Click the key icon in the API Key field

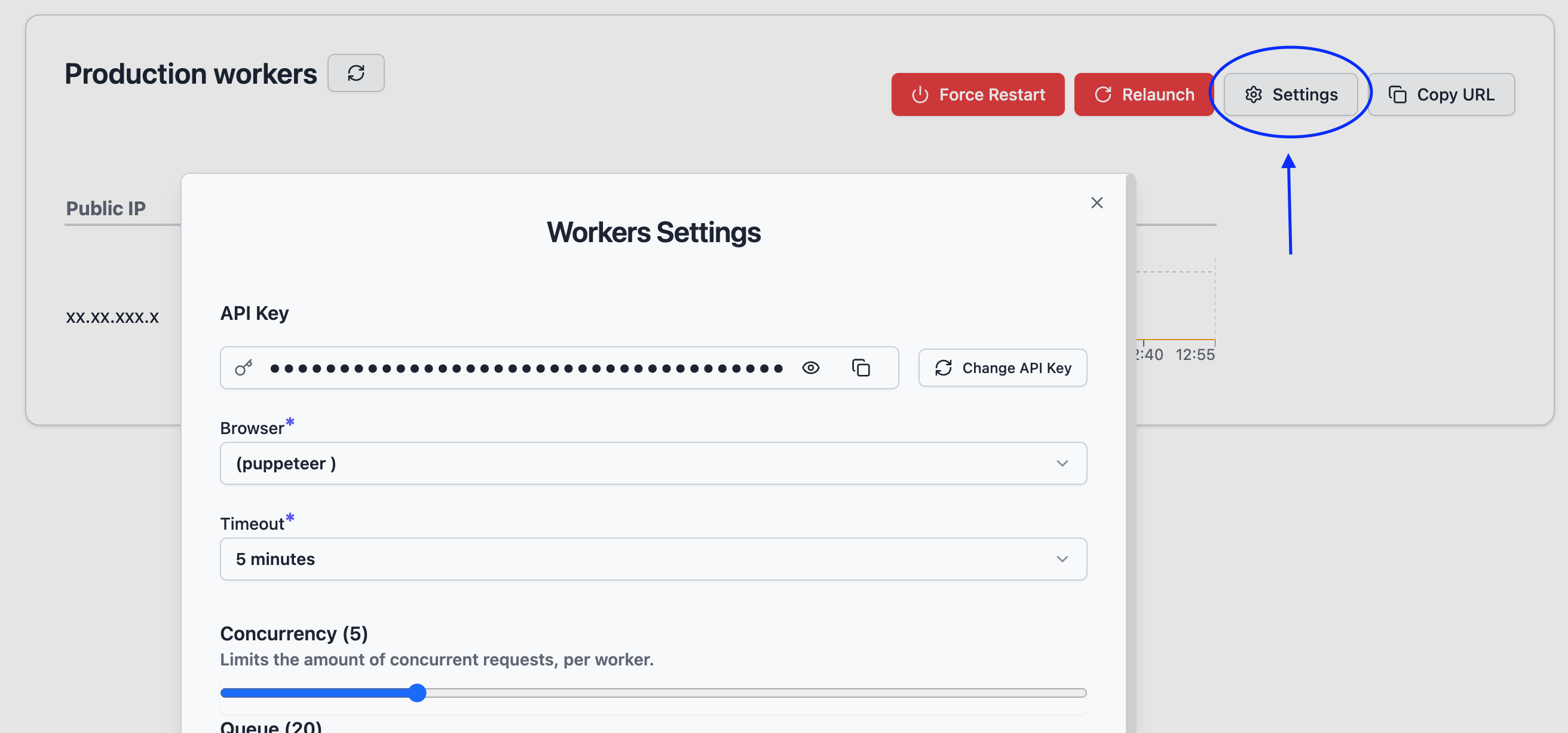coord(243,368)
